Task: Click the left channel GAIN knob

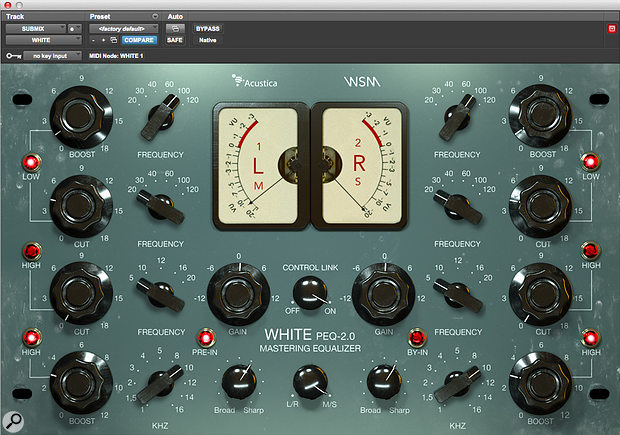Action: [238, 295]
